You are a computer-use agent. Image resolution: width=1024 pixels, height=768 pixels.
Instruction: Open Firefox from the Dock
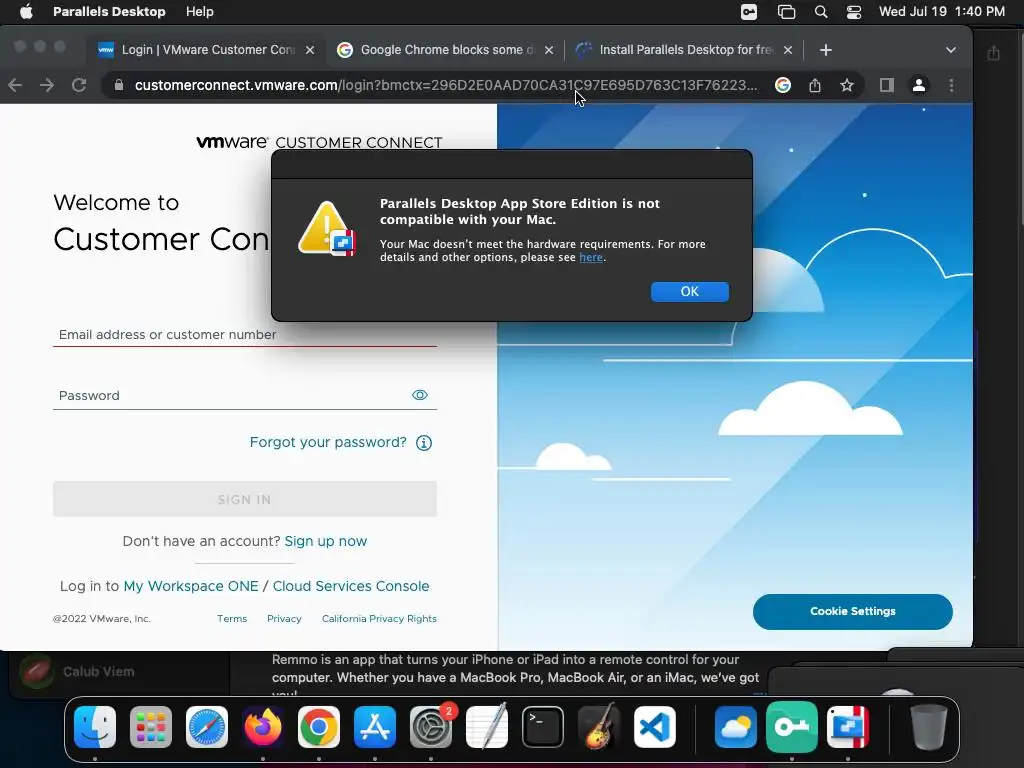tap(263, 726)
